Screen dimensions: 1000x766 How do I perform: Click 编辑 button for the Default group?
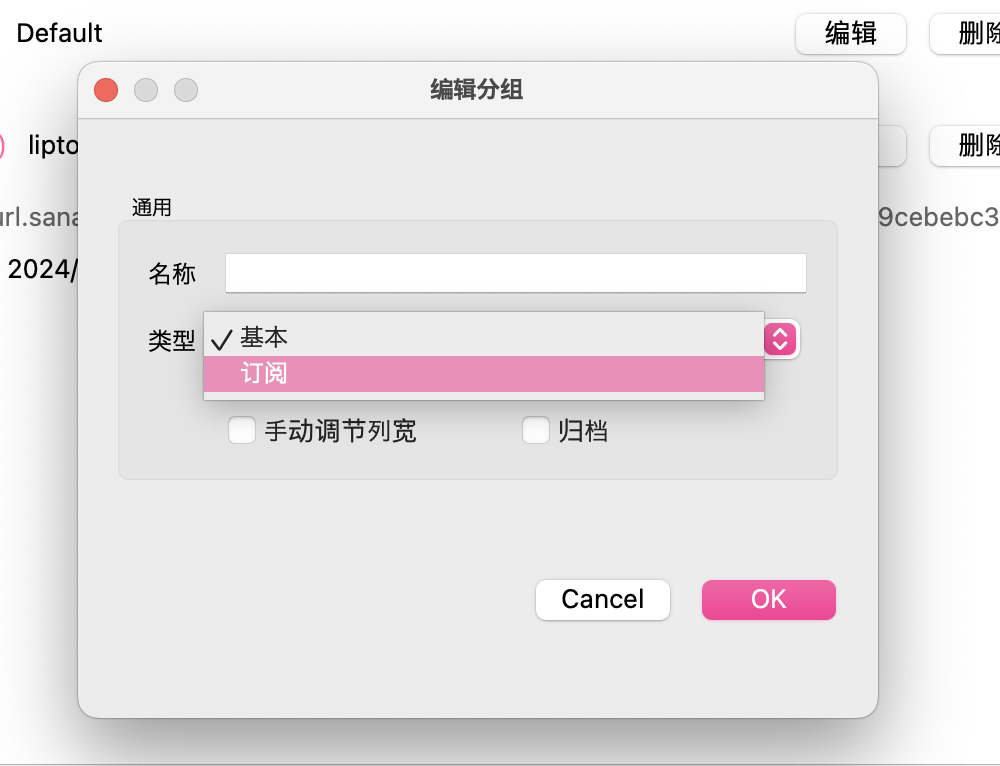tap(850, 33)
